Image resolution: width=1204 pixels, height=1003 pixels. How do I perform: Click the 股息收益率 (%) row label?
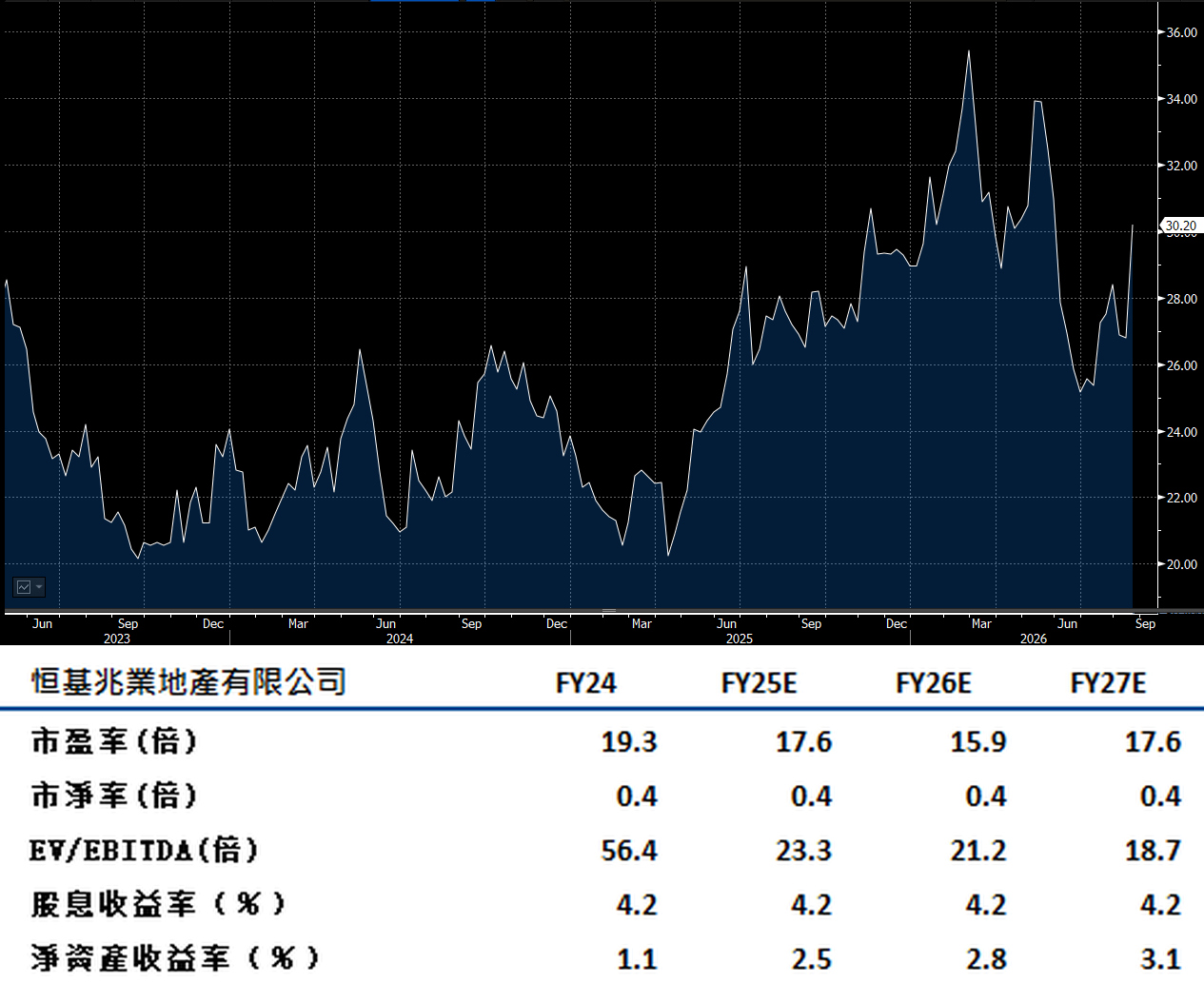point(158,904)
